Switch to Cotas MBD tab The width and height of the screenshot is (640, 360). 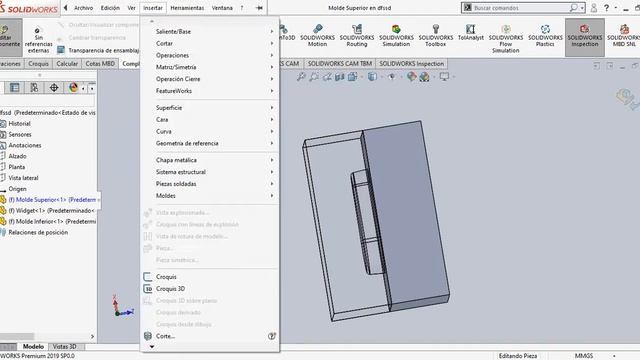pyautogui.click(x=100, y=64)
